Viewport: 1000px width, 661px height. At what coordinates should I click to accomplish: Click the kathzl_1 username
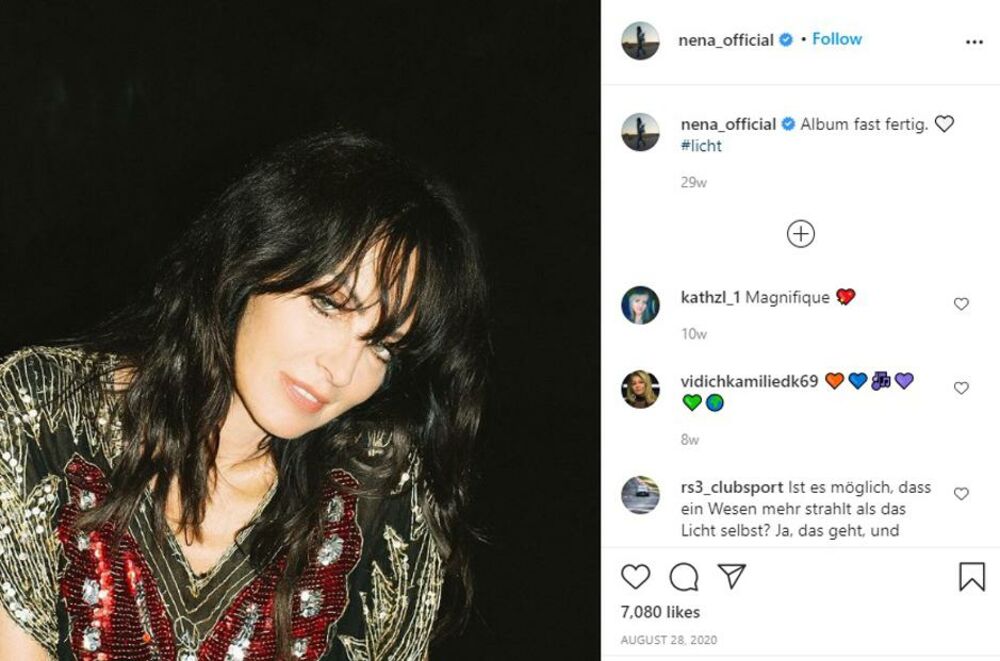[x=710, y=298]
